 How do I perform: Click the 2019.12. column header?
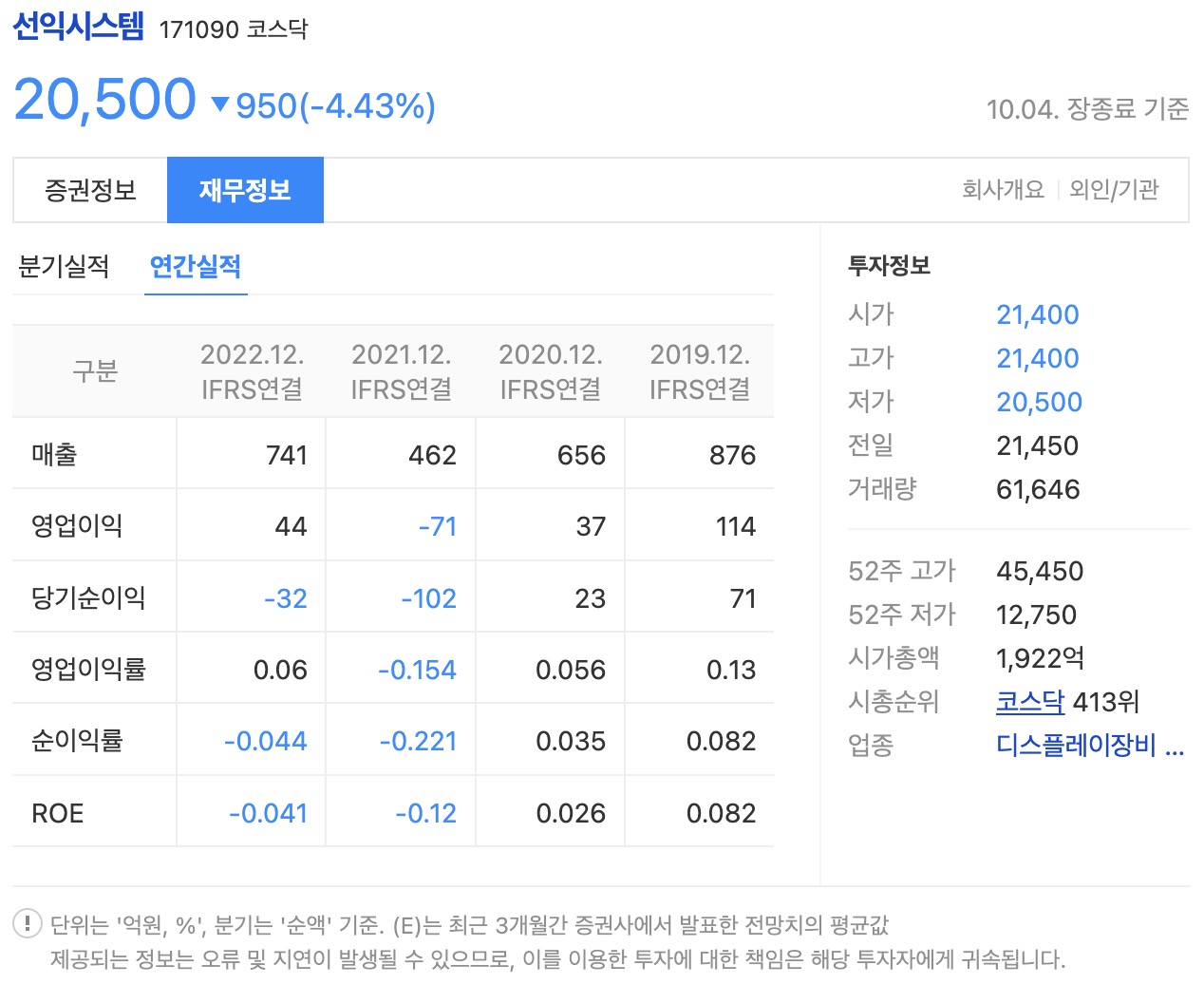700,371
